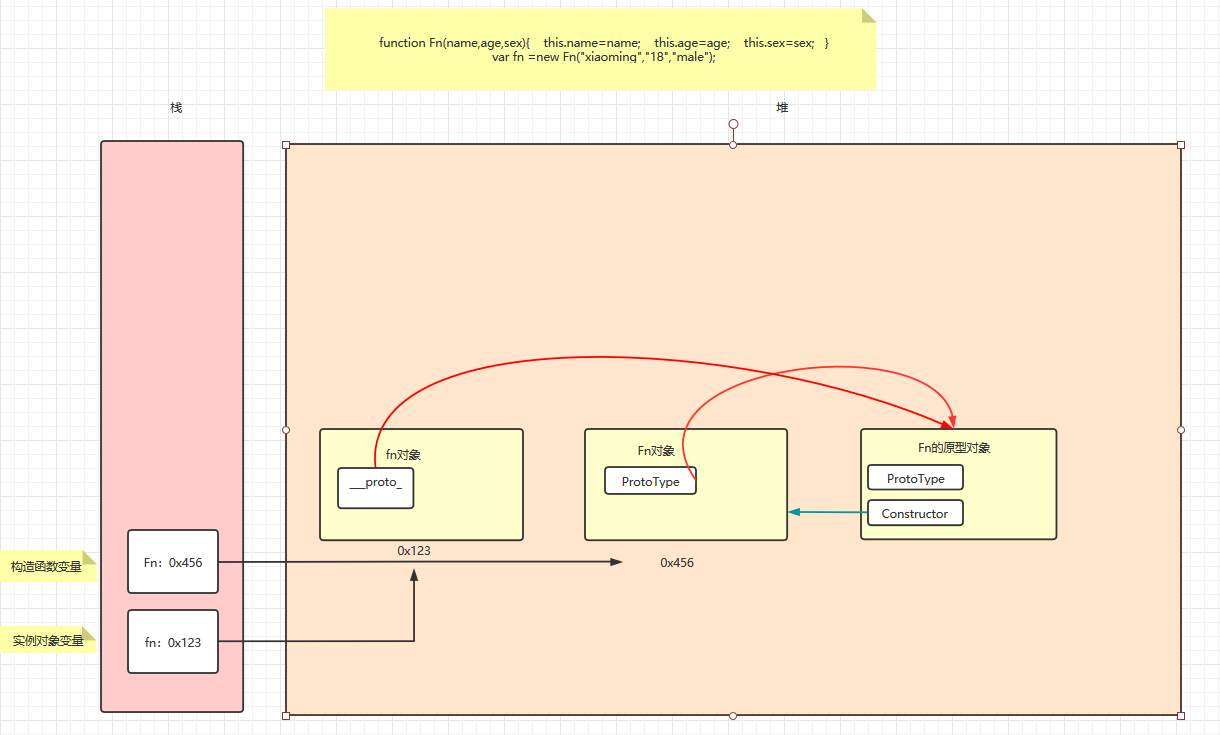Click the top-right corner handle of heap rectangle
The width and height of the screenshot is (1220, 735).
pyautogui.click(x=1181, y=145)
